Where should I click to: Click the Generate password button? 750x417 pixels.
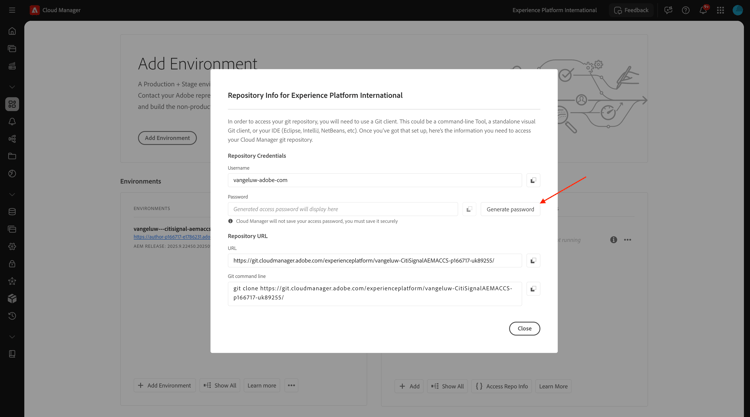pos(510,209)
